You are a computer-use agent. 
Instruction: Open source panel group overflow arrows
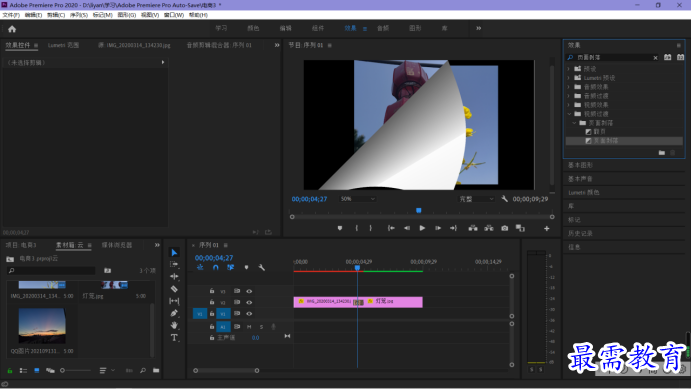[x=277, y=45]
